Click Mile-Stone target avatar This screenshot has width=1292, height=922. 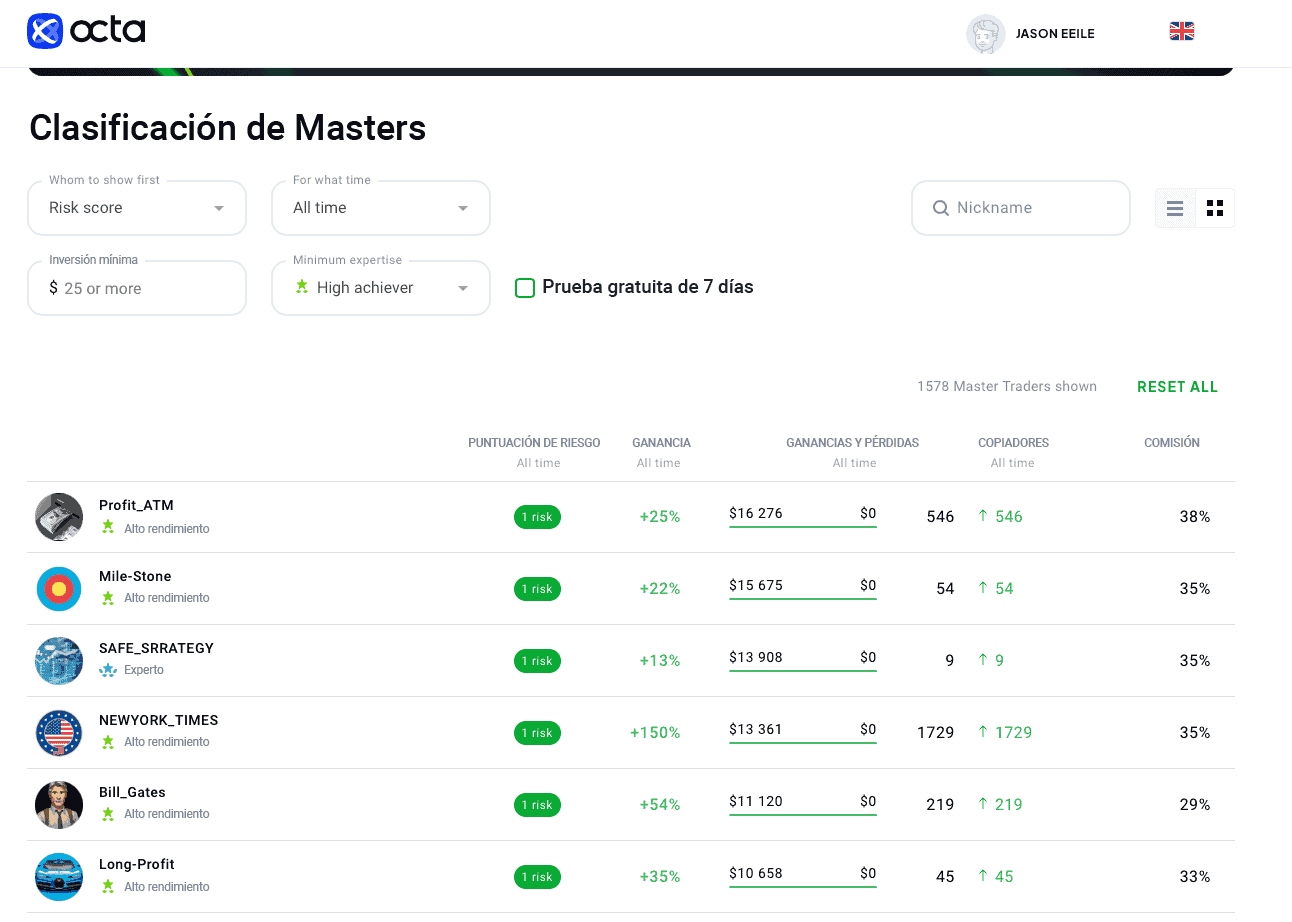coord(59,589)
